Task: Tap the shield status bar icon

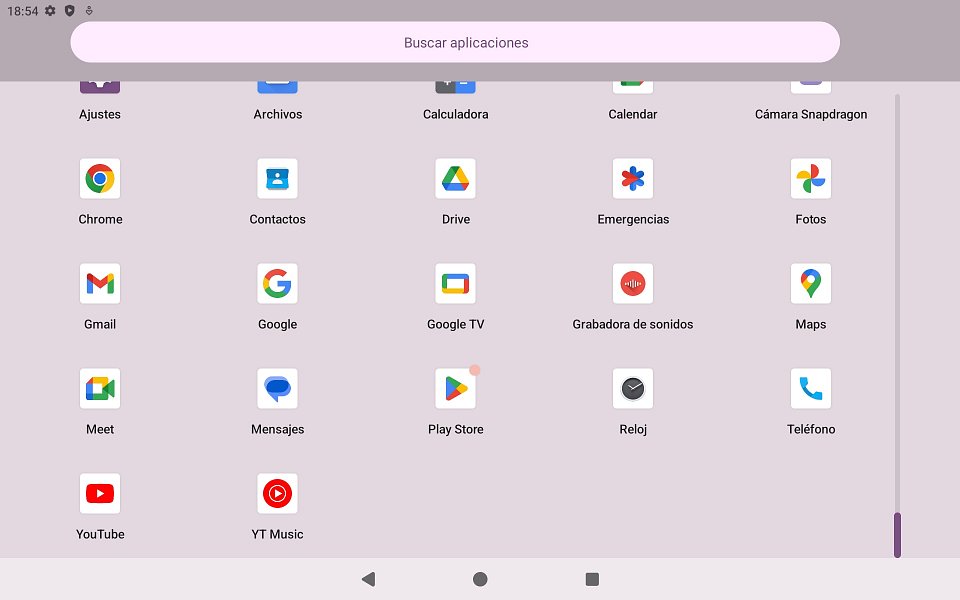Action: [x=70, y=10]
